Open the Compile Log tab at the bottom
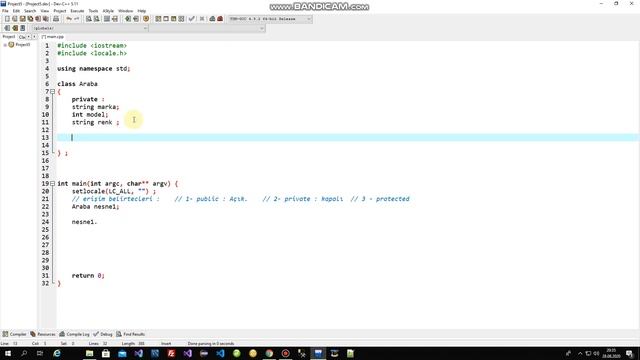 (74, 334)
